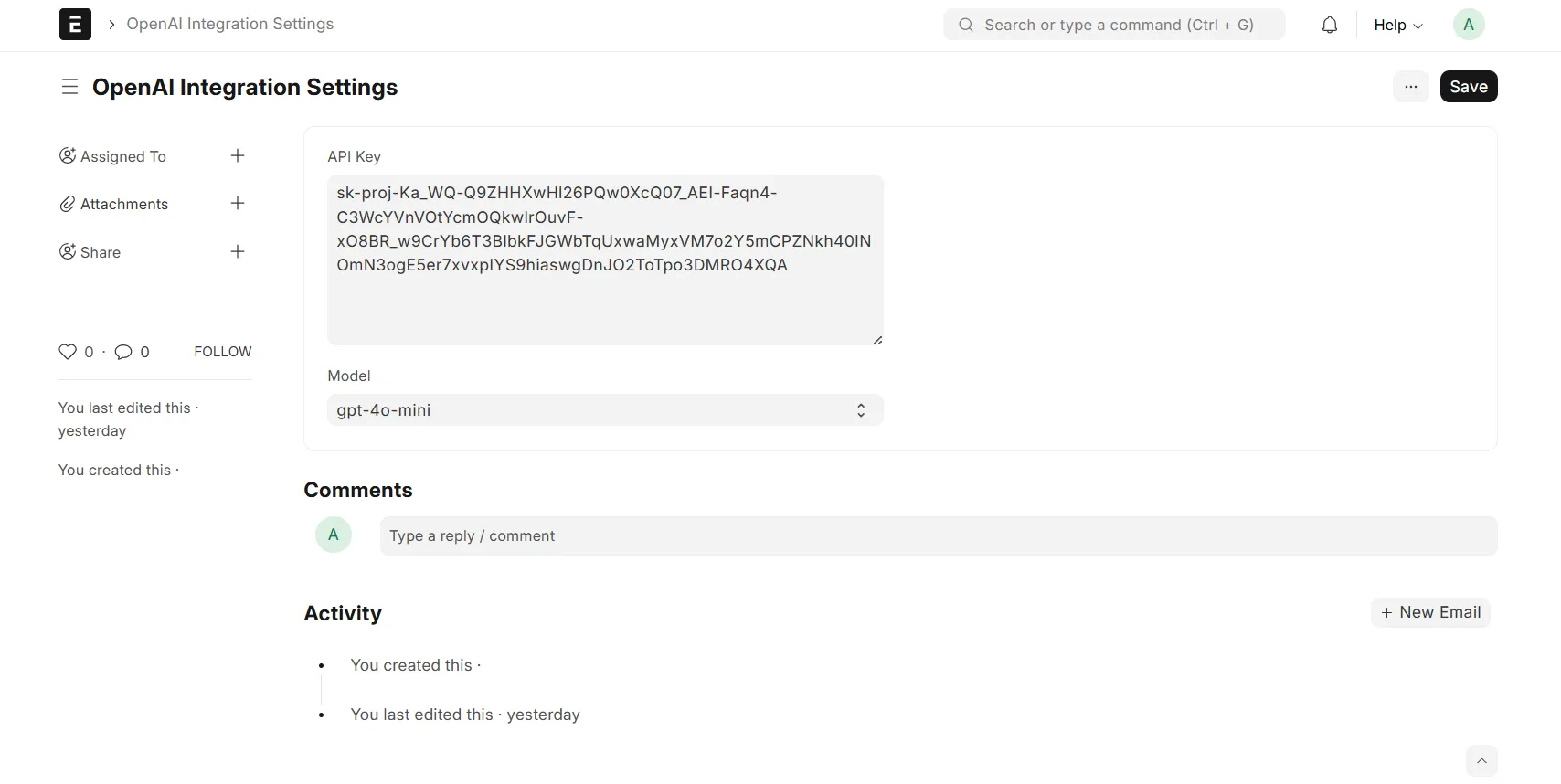Open comments via speech bubble icon
The image size is (1561, 784).
point(123,352)
